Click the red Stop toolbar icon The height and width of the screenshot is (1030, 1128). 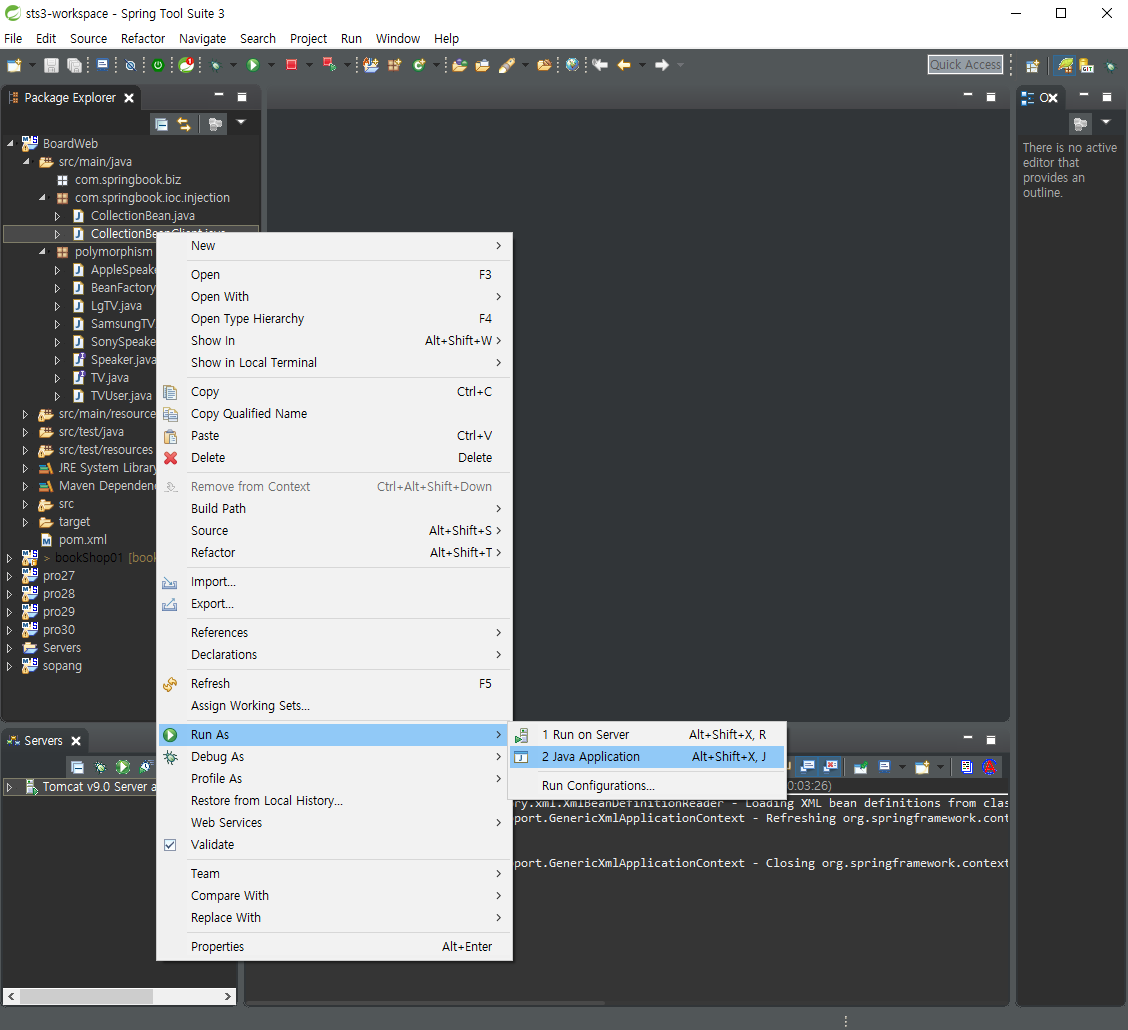[x=291, y=65]
